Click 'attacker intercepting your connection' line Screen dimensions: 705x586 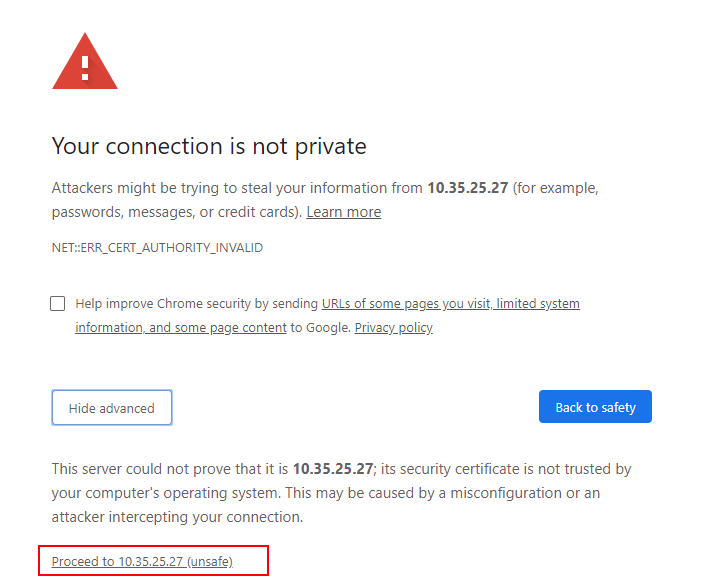pos(177,517)
